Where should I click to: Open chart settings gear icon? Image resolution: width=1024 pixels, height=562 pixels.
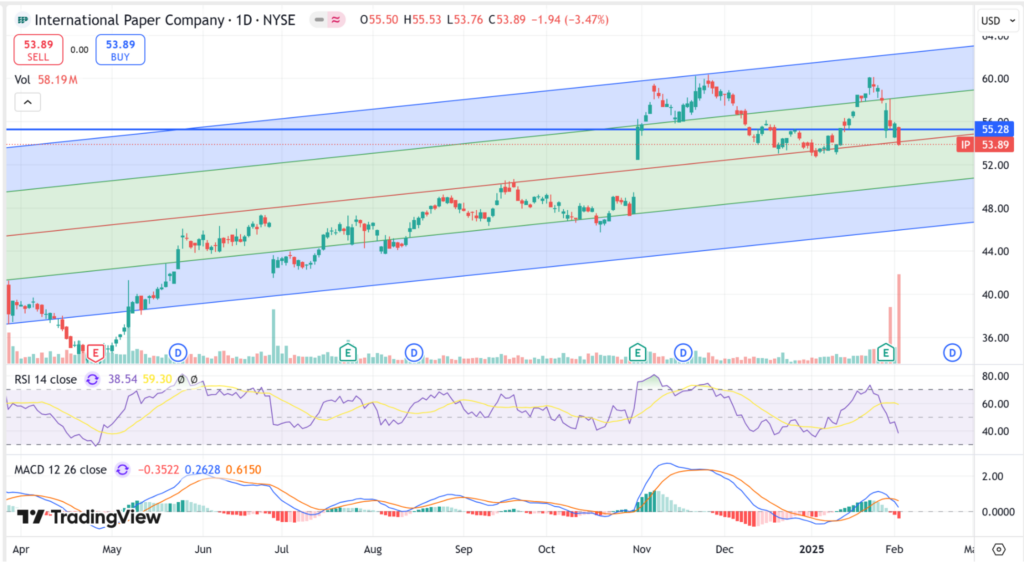(x=999, y=549)
